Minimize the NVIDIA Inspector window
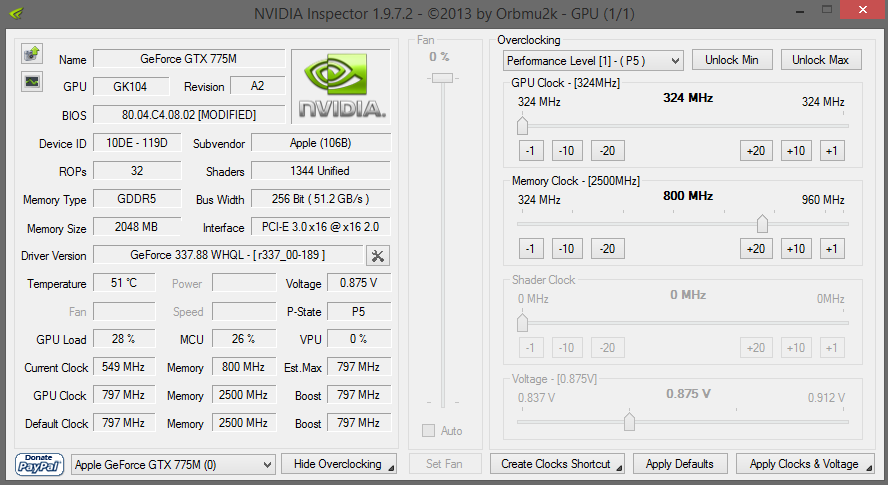 [x=800, y=11]
